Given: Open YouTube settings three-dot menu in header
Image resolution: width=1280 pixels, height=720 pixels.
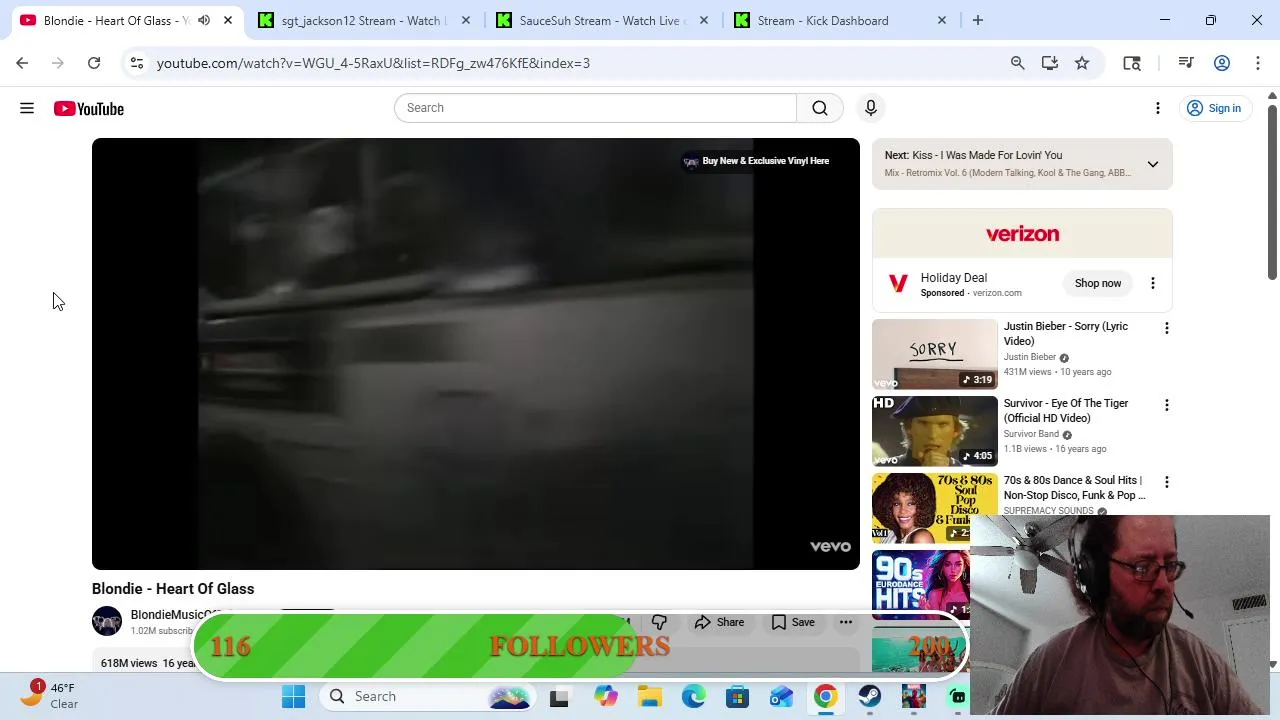Looking at the screenshot, I should [x=1158, y=108].
